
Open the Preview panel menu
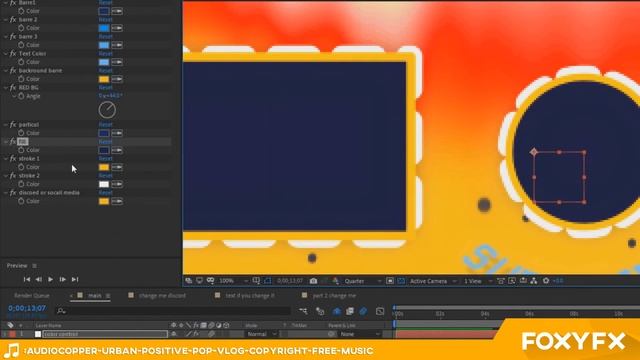(x=35, y=266)
